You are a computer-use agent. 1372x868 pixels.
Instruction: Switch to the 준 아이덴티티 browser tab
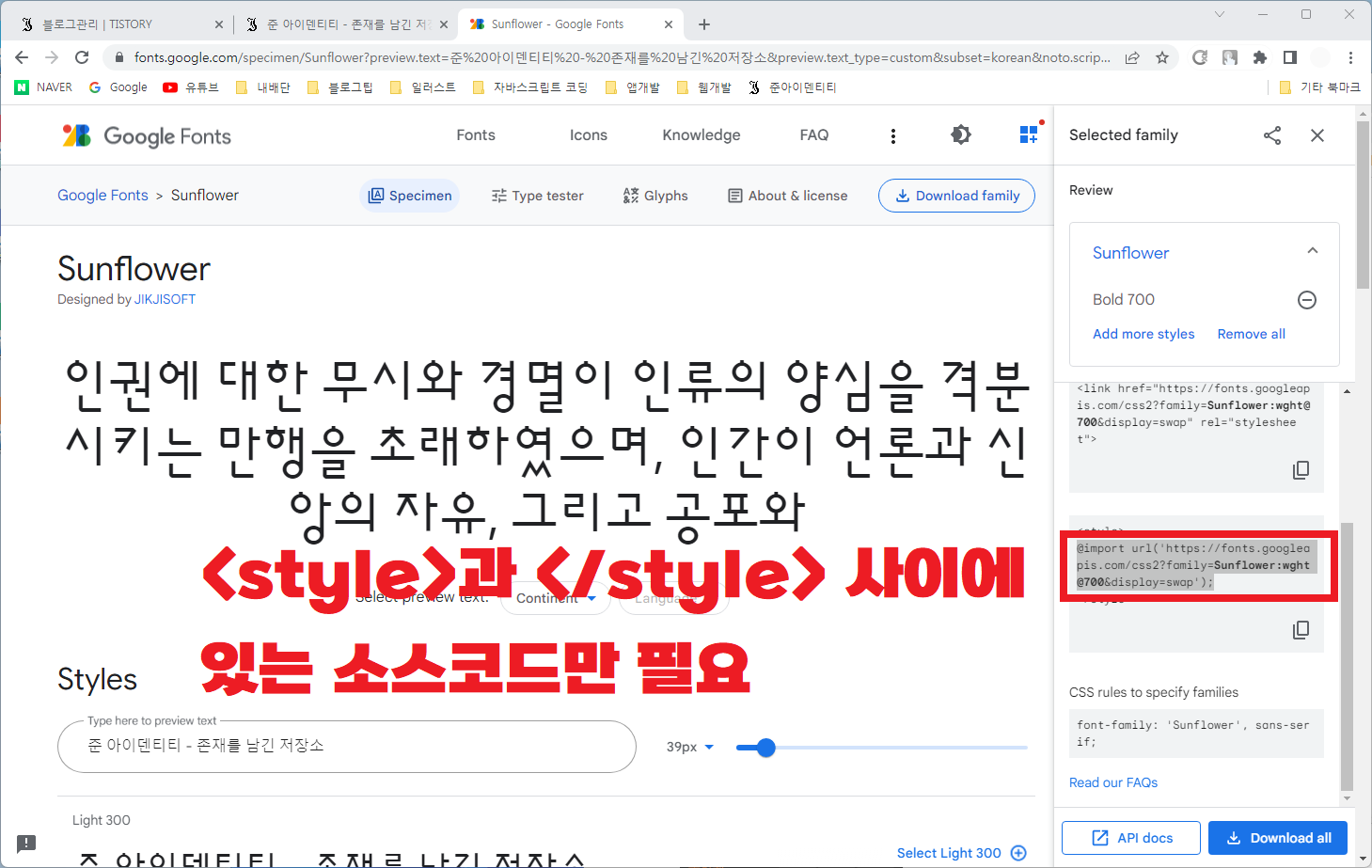tap(345, 24)
